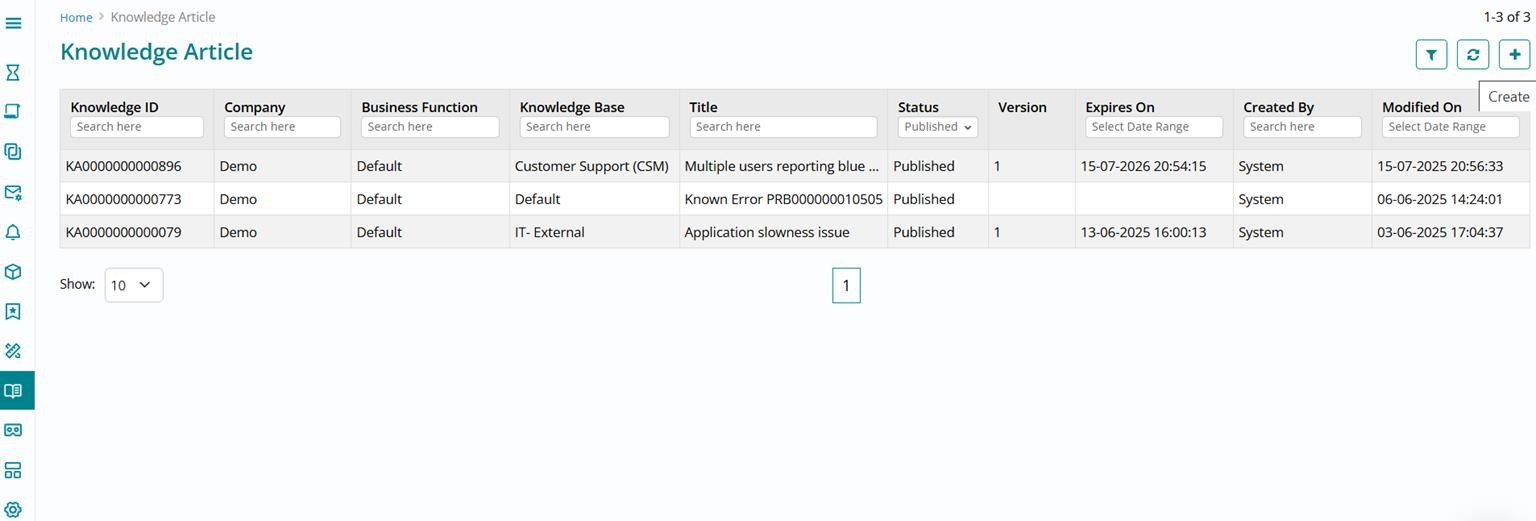This screenshot has width=1536, height=521.
Task: Open the Modified On date range picker
Action: (x=1450, y=127)
